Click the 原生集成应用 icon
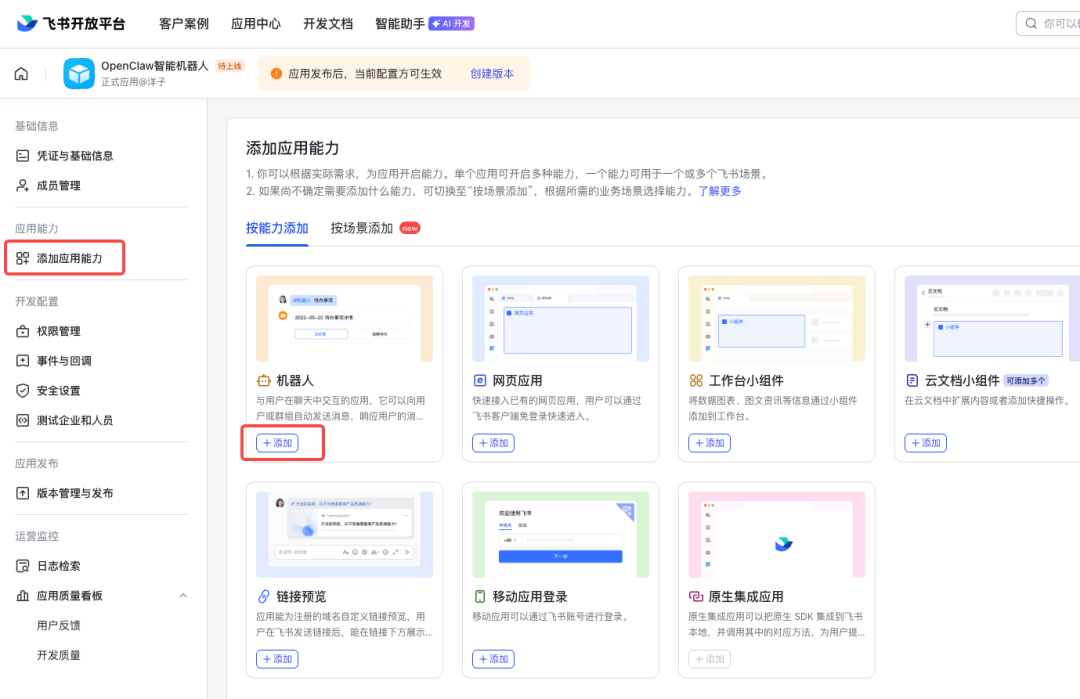The height and width of the screenshot is (699, 1080). point(696,596)
